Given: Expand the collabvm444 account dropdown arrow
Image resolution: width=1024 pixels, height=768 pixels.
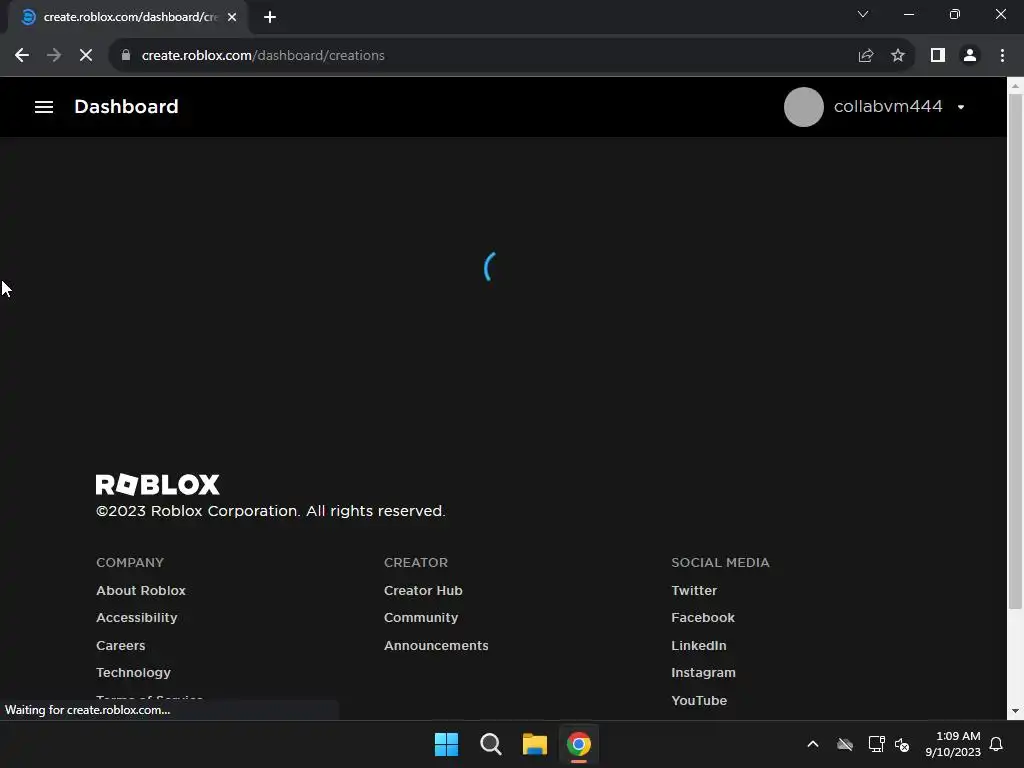Looking at the screenshot, I should click(961, 107).
